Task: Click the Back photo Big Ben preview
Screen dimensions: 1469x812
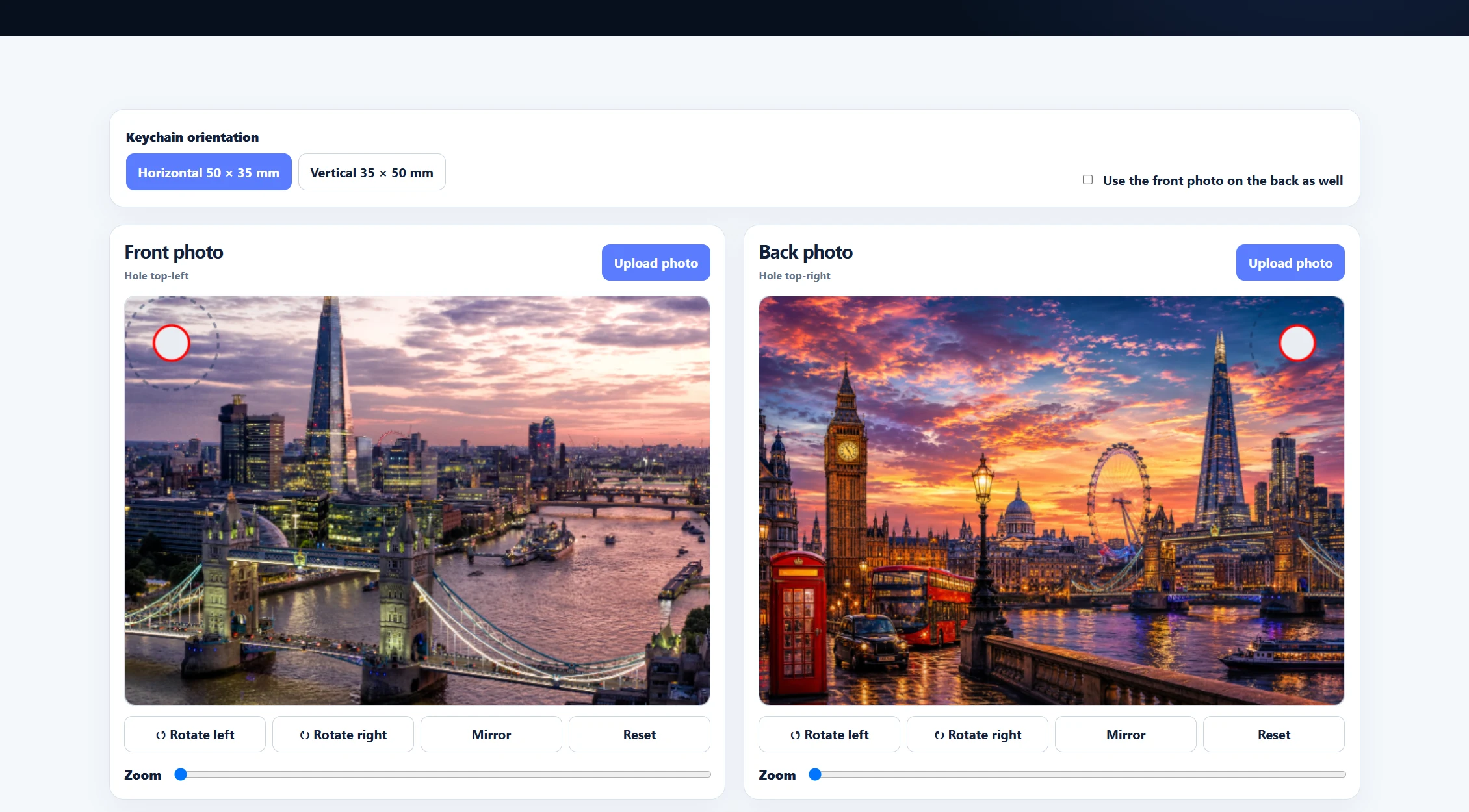Action: [1052, 501]
